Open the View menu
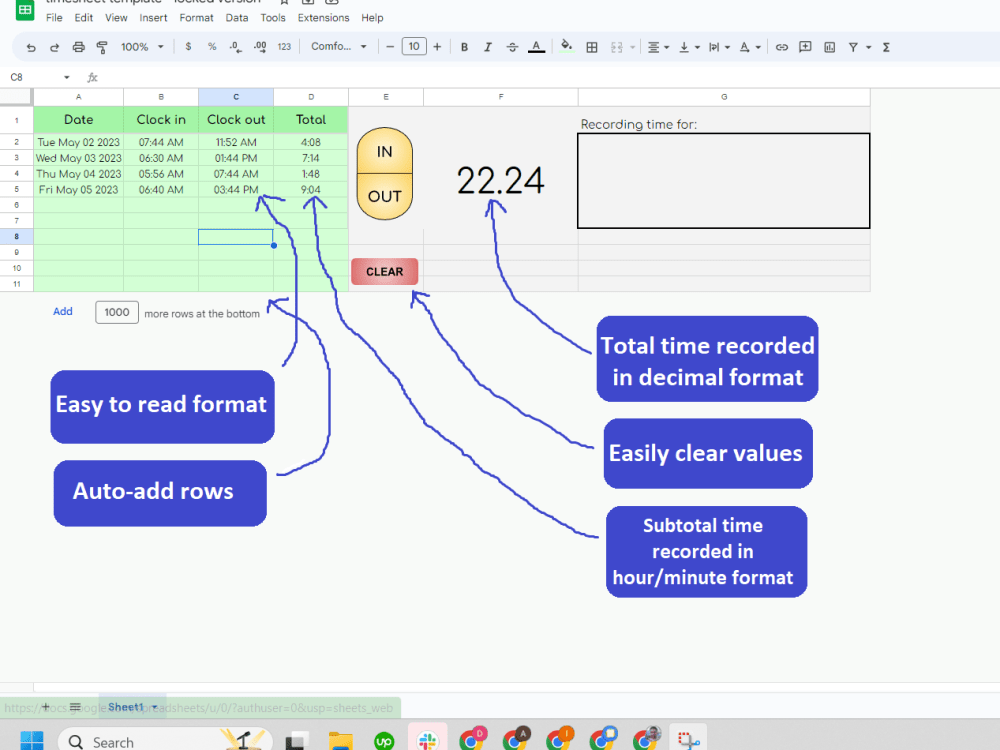The image size is (1000, 750). click(x=116, y=18)
